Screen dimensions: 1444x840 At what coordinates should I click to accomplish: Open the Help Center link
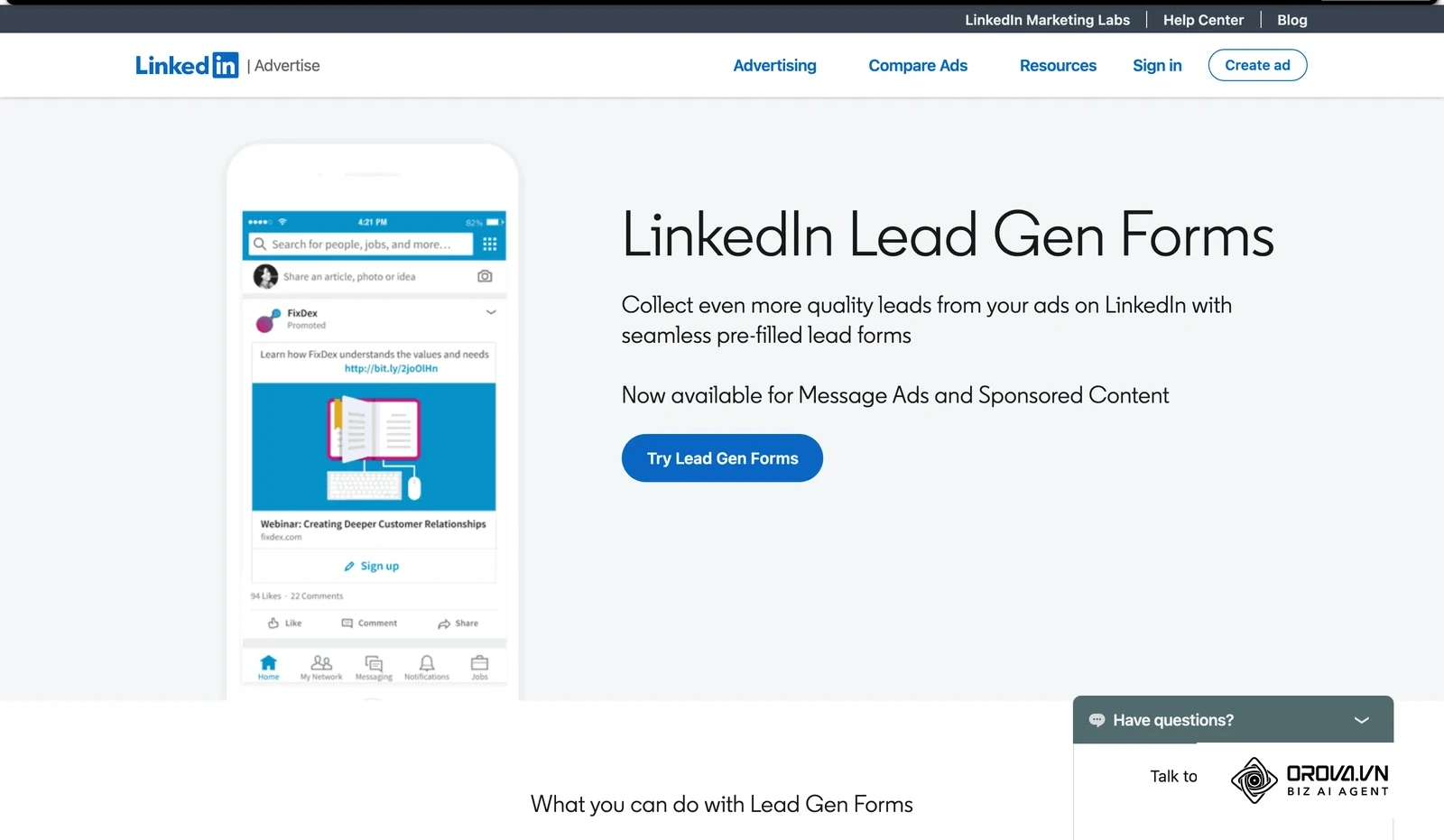click(x=1203, y=20)
